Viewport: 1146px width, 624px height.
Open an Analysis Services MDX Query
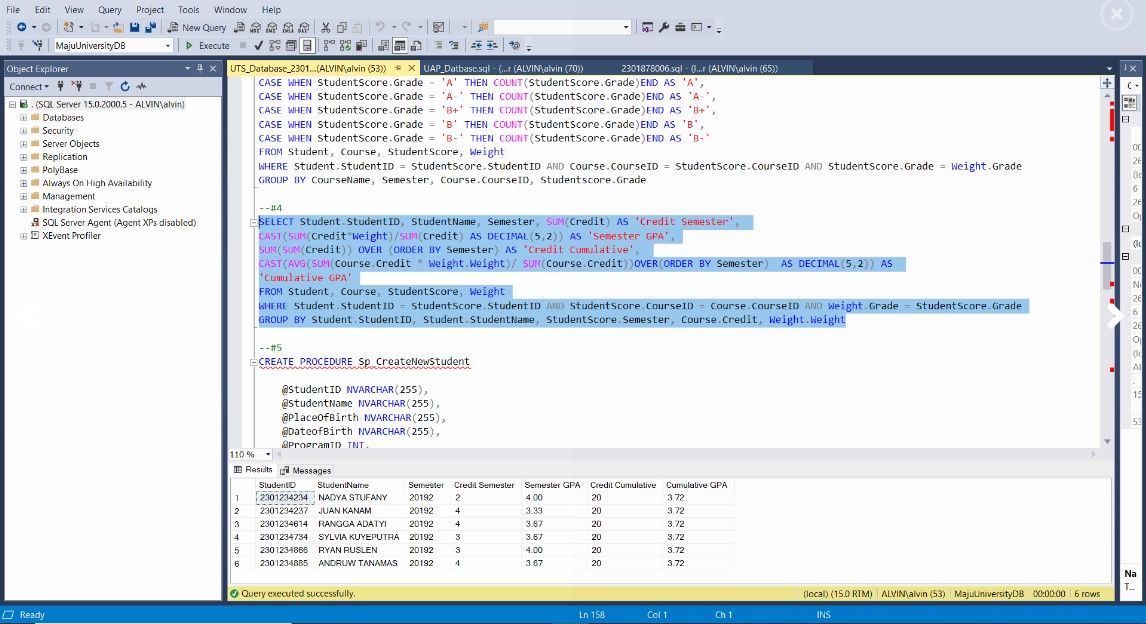pyautogui.click(x=256, y=28)
